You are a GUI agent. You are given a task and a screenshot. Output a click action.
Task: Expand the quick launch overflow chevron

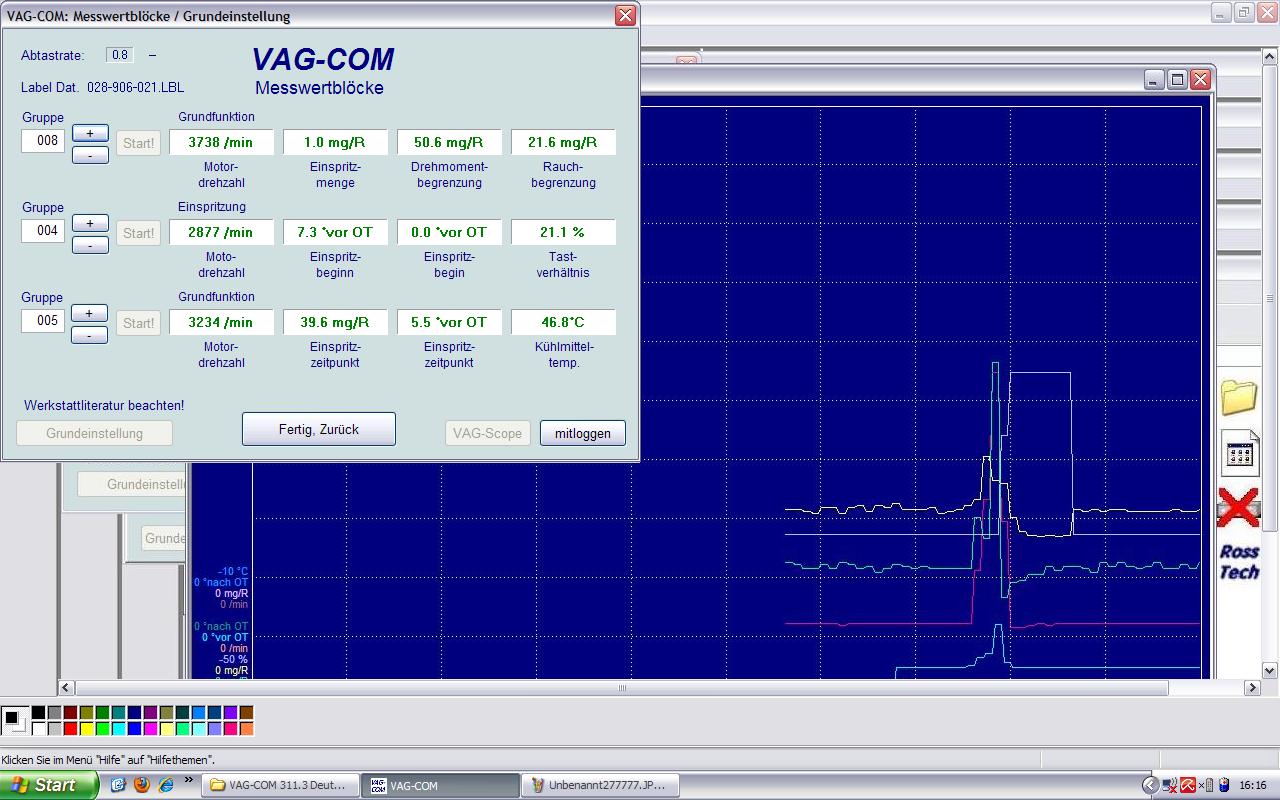click(x=188, y=781)
